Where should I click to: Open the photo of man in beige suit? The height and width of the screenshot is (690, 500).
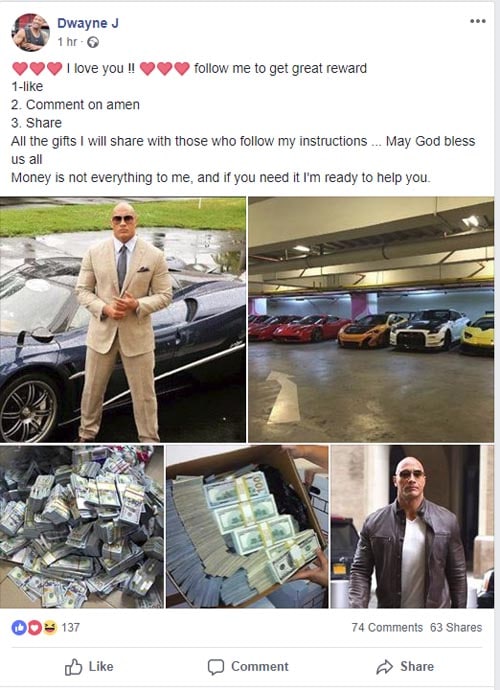(x=123, y=319)
